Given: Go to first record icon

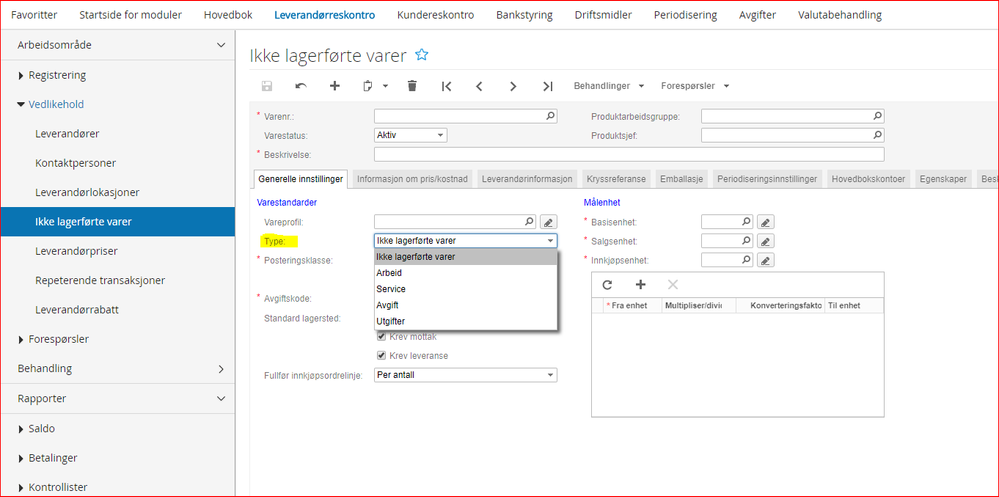Looking at the screenshot, I should pos(447,86).
